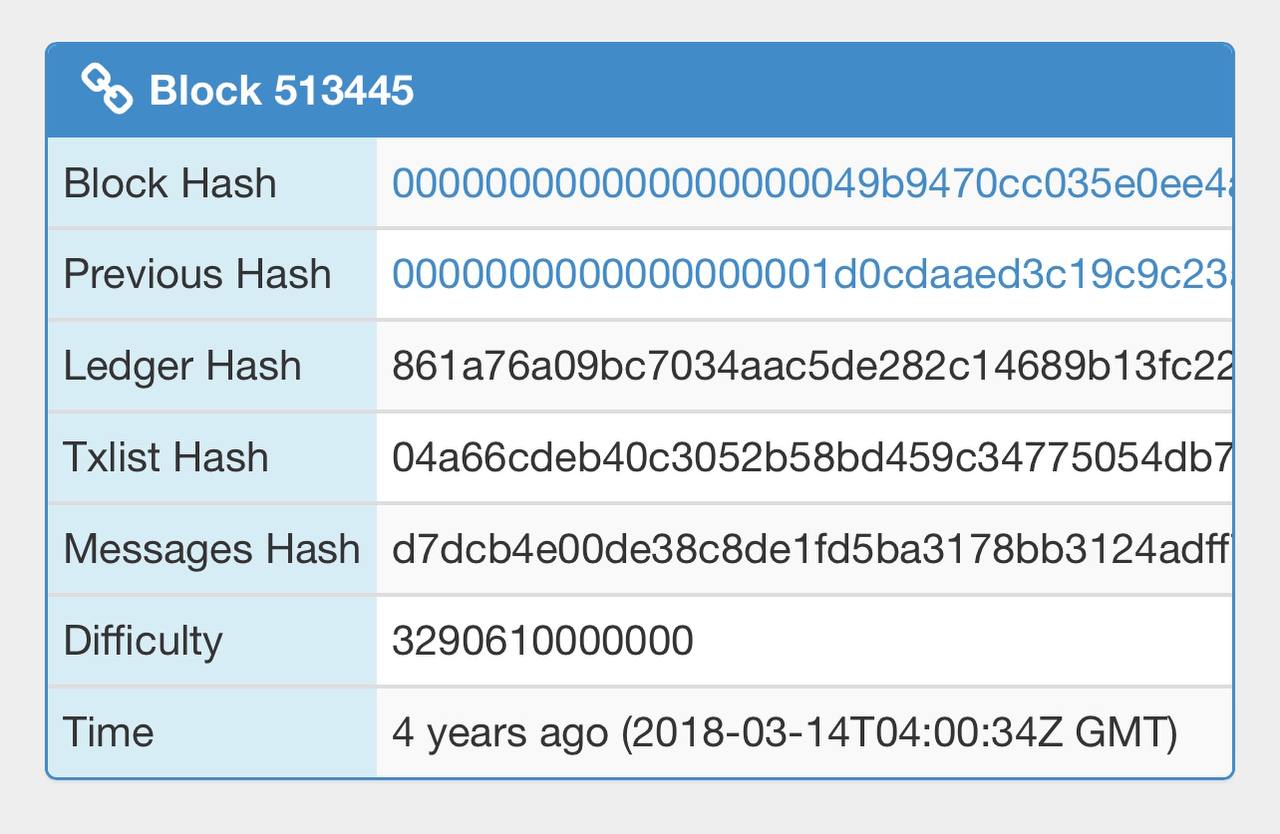This screenshot has height=834, width=1280.
Task: Click the Difficulty row label
Action: [143, 641]
